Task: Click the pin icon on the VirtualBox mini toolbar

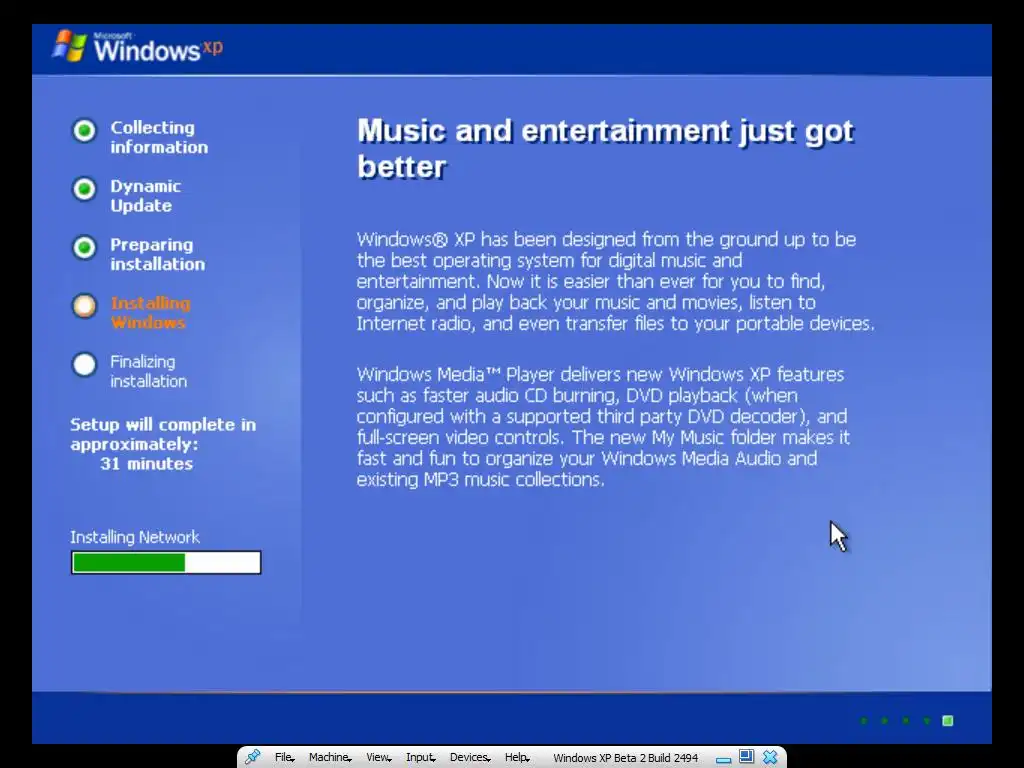Action: (x=253, y=757)
